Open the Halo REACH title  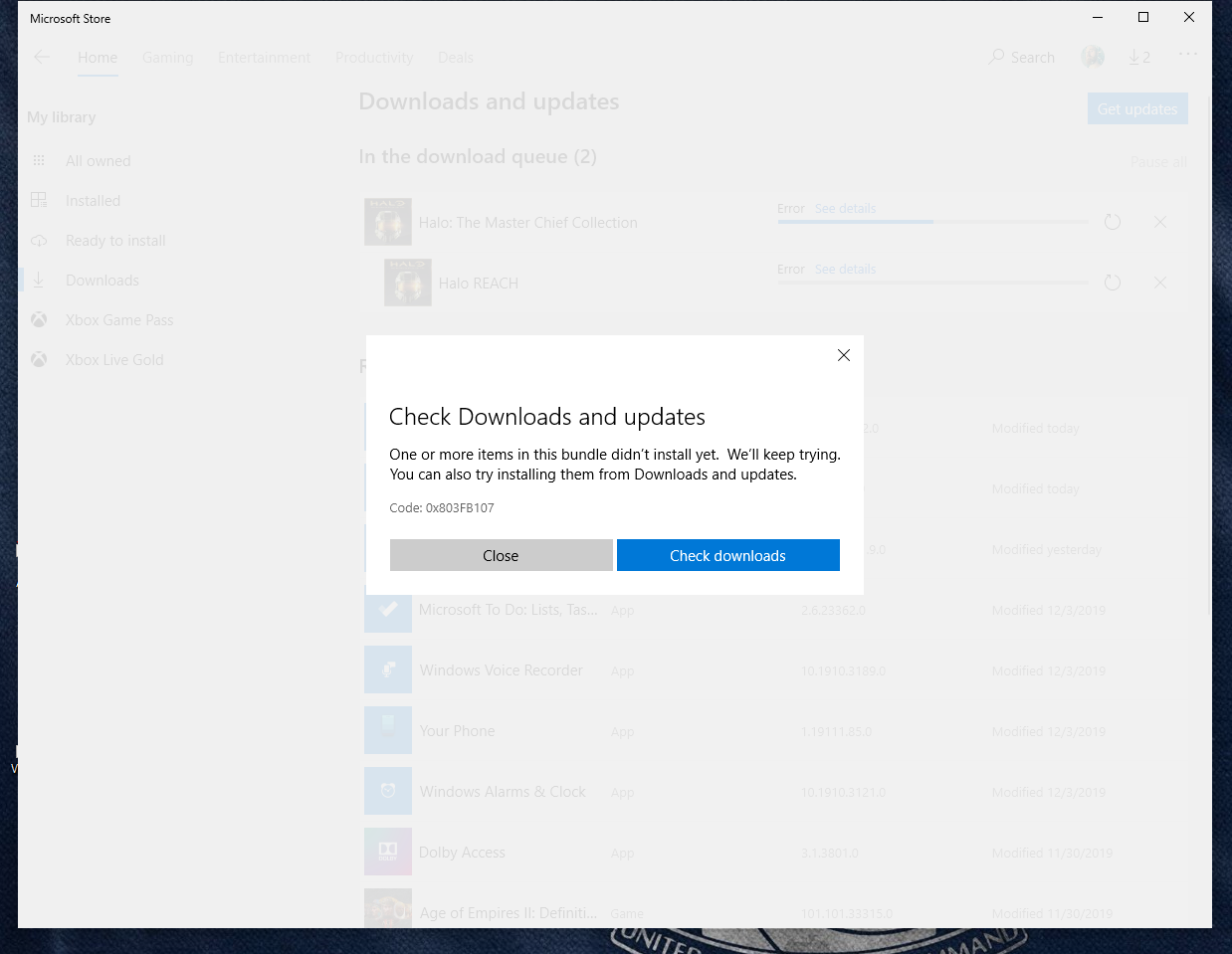tap(478, 284)
